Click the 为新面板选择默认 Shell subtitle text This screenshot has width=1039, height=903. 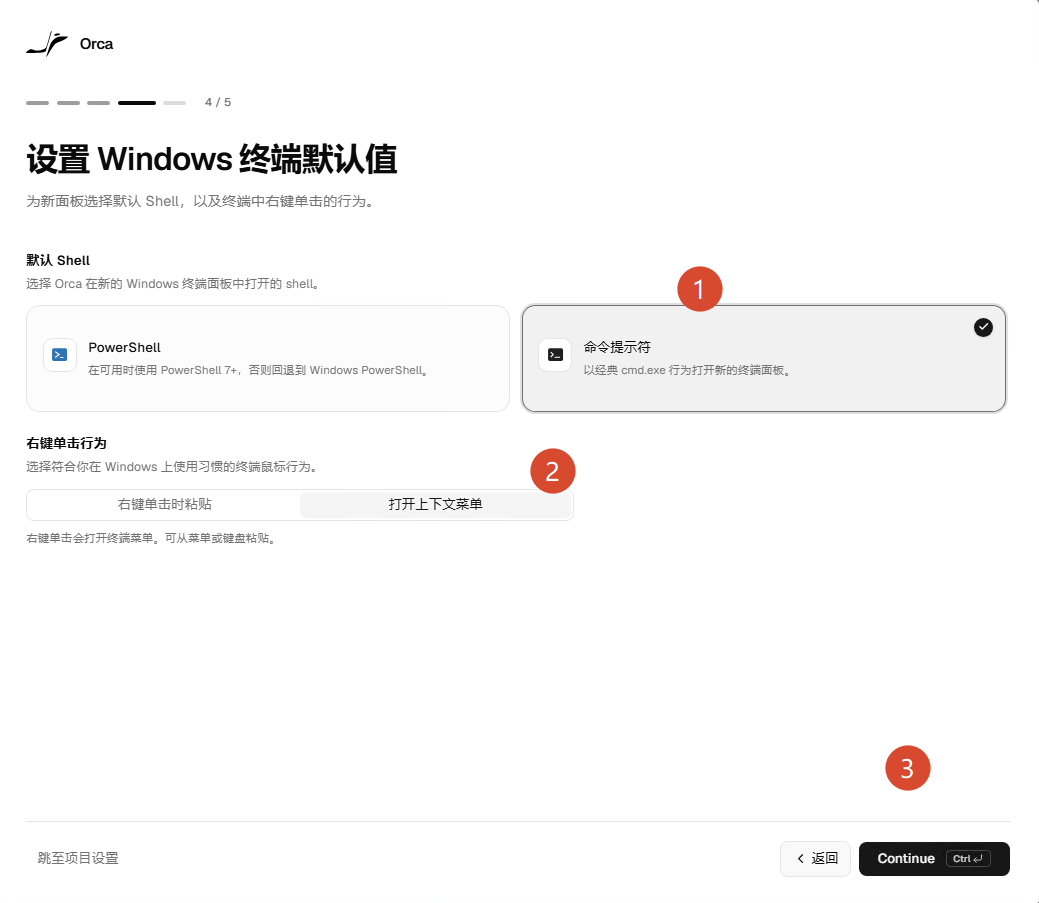tap(201, 201)
